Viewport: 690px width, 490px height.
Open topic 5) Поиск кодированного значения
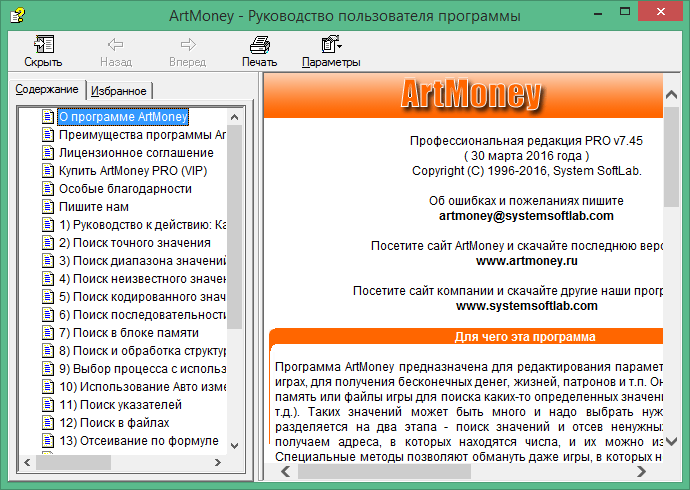pos(142,297)
